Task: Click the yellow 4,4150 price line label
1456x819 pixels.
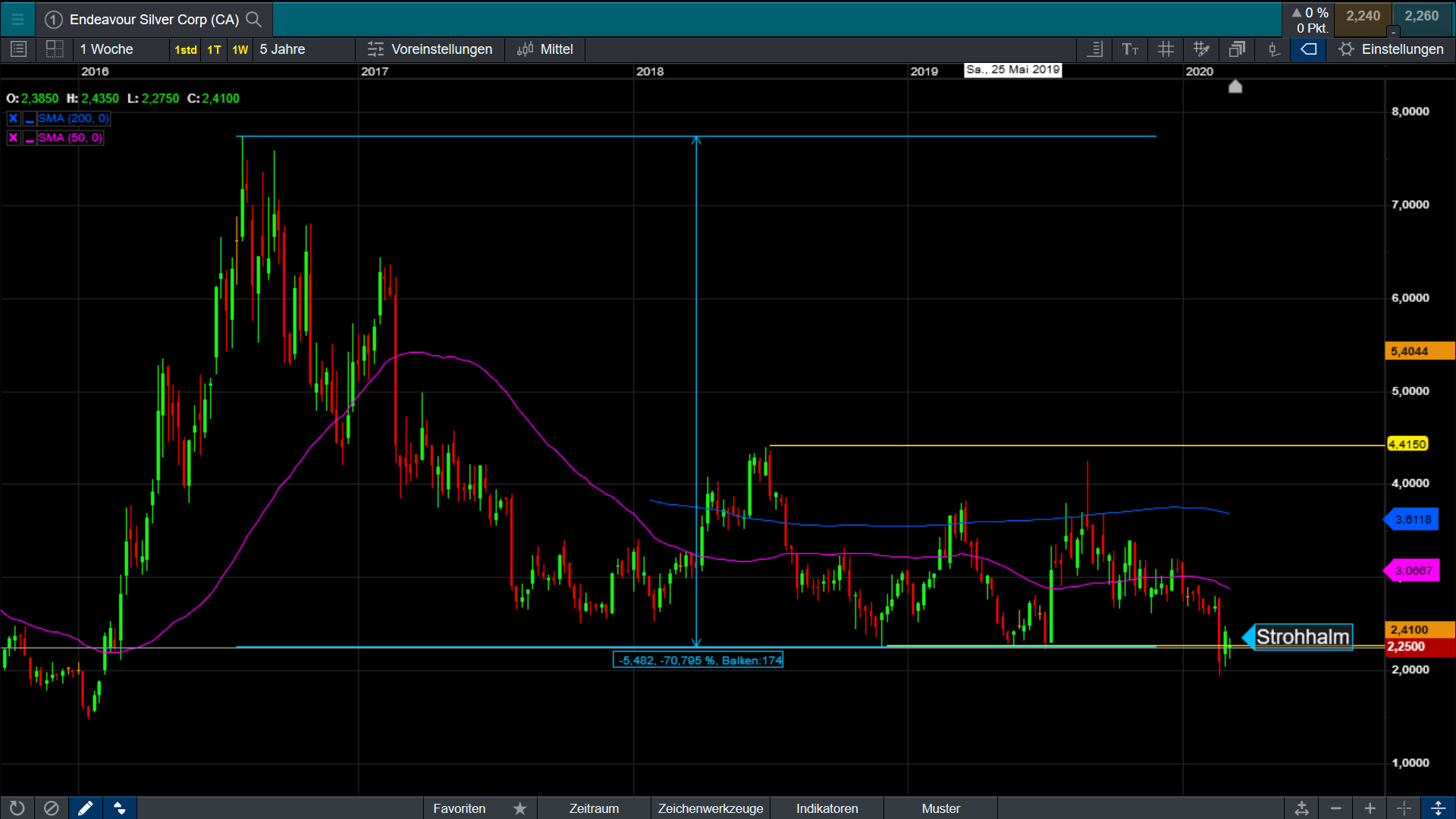Action: coord(1407,444)
